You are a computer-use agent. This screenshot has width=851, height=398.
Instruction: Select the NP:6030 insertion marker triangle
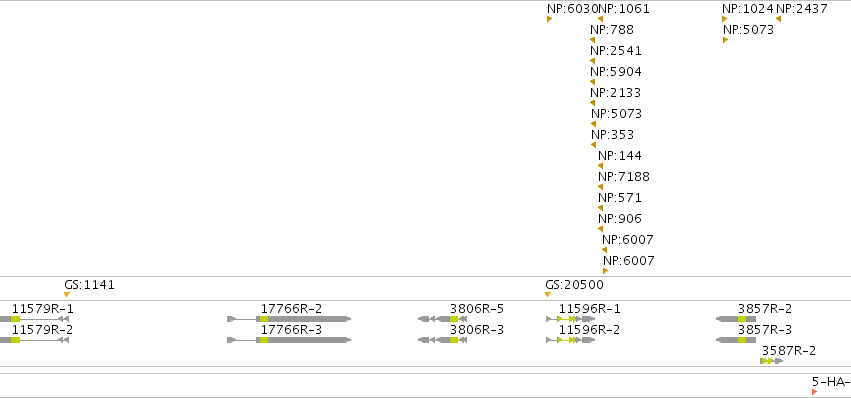pos(549,19)
